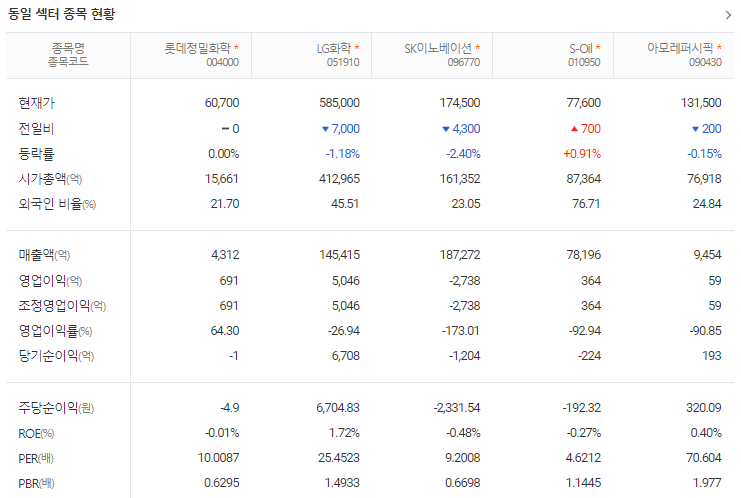Click the 주당순이익(원) row label

click(x=56, y=408)
